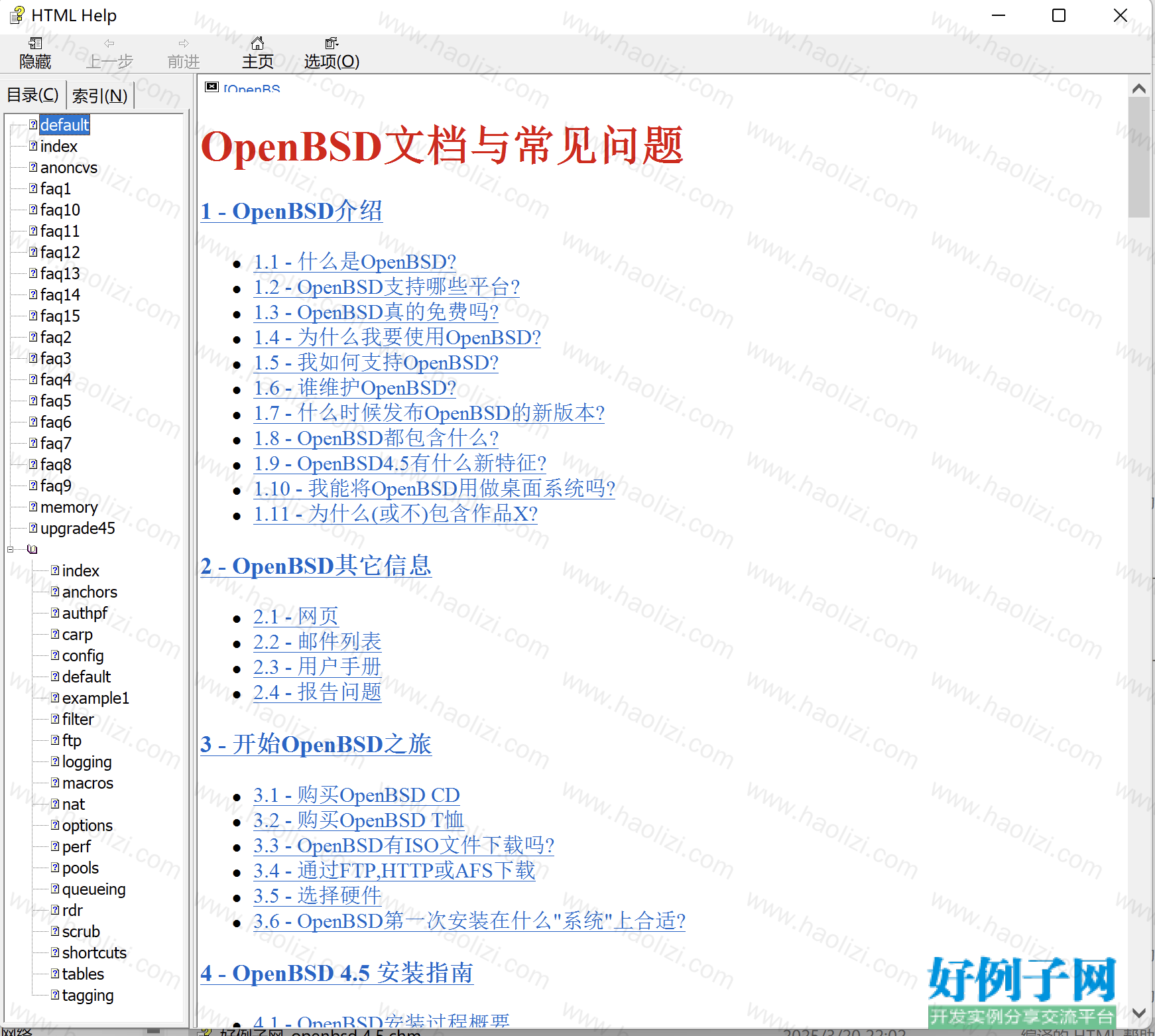This screenshot has width=1155, height=1036.
Task: Click the Forward (前进) toolbar arrow
Action: click(x=184, y=44)
